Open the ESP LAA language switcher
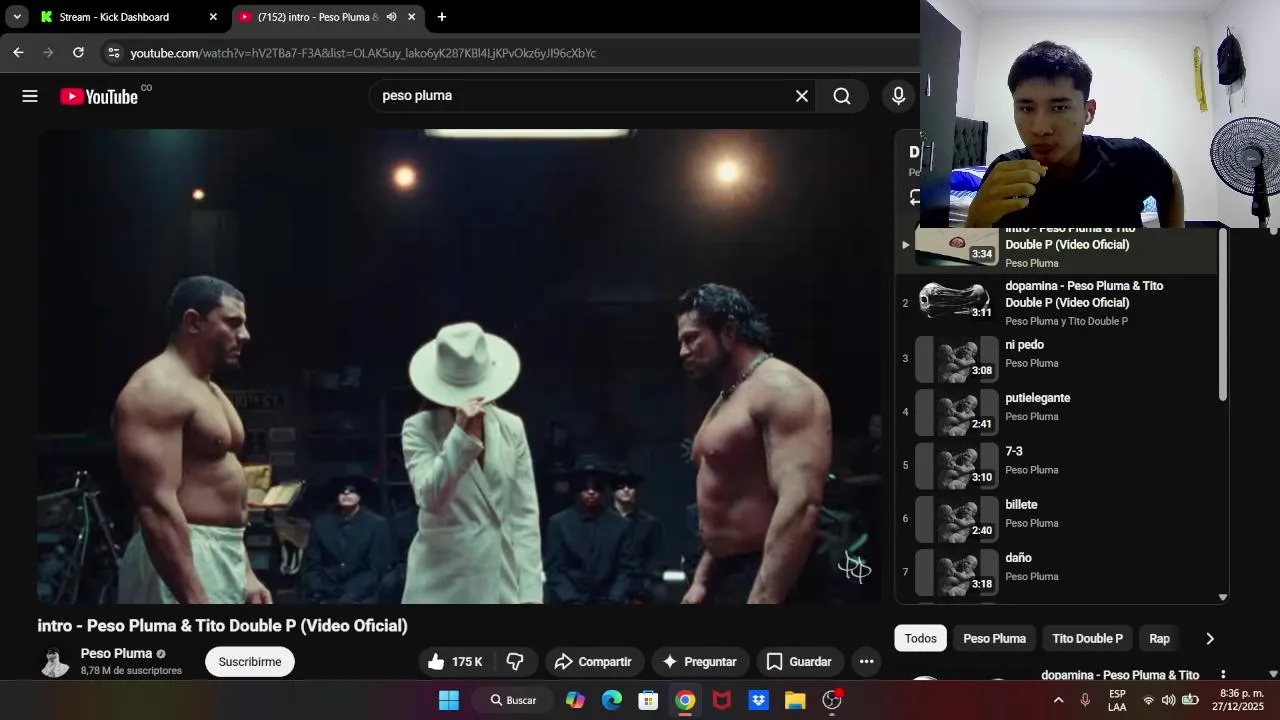The height and width of the screenshot is (720, 1280). tap(1117, 700)
